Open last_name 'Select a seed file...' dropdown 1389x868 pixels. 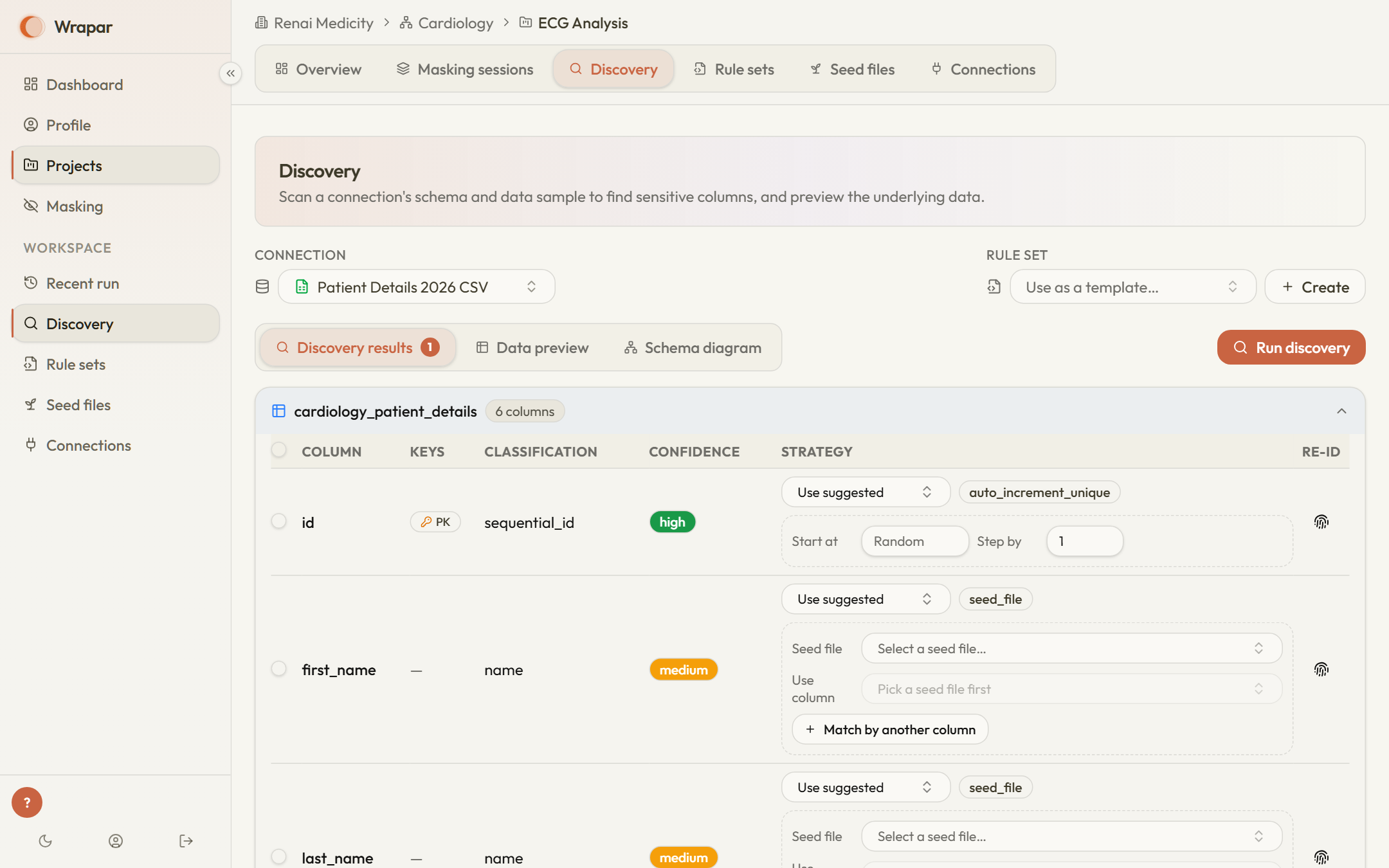point(1071,836)
